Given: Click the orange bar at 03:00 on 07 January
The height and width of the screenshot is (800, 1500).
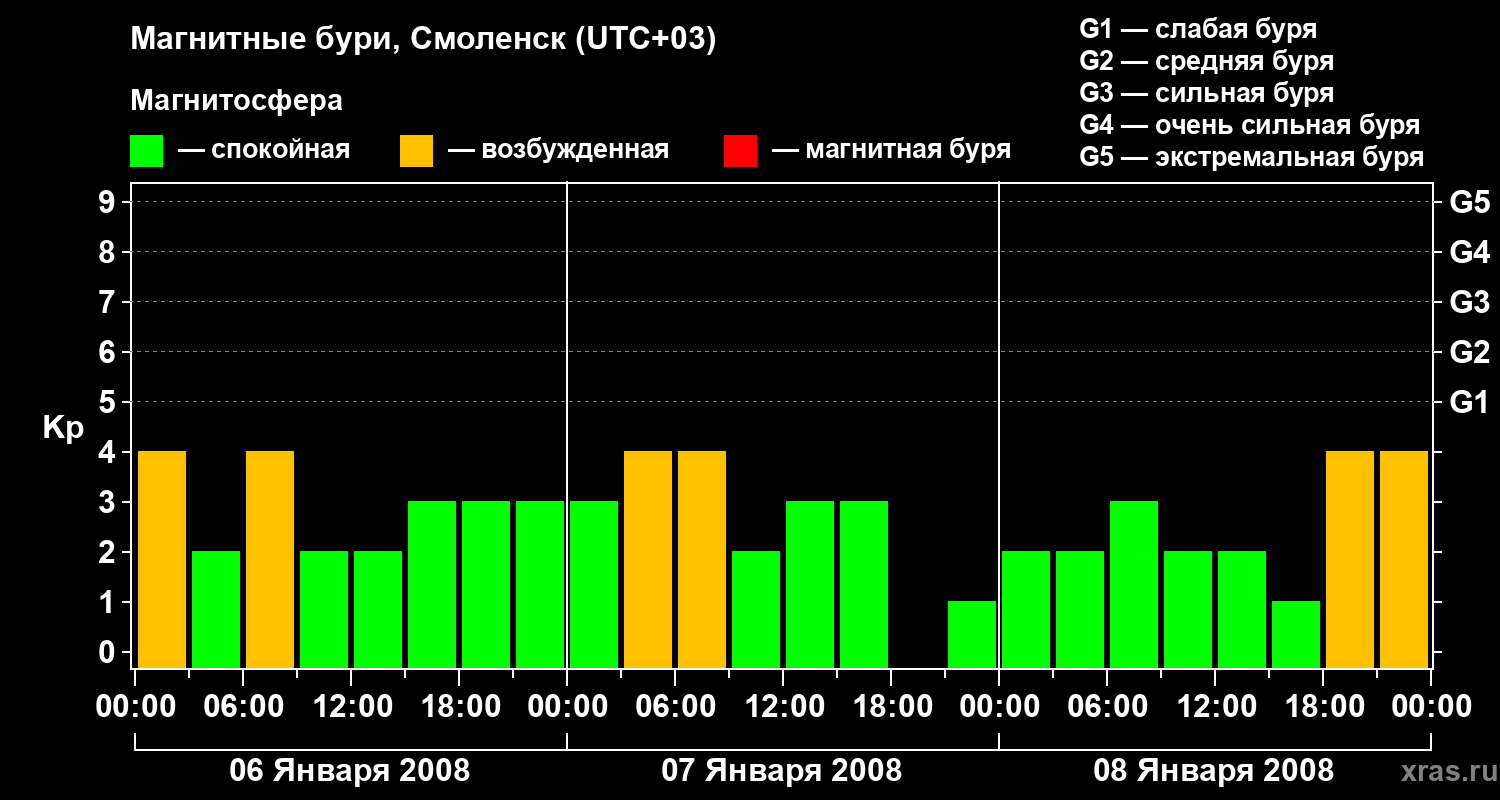Looking at the screenshot, I should [x=648, y=560].
